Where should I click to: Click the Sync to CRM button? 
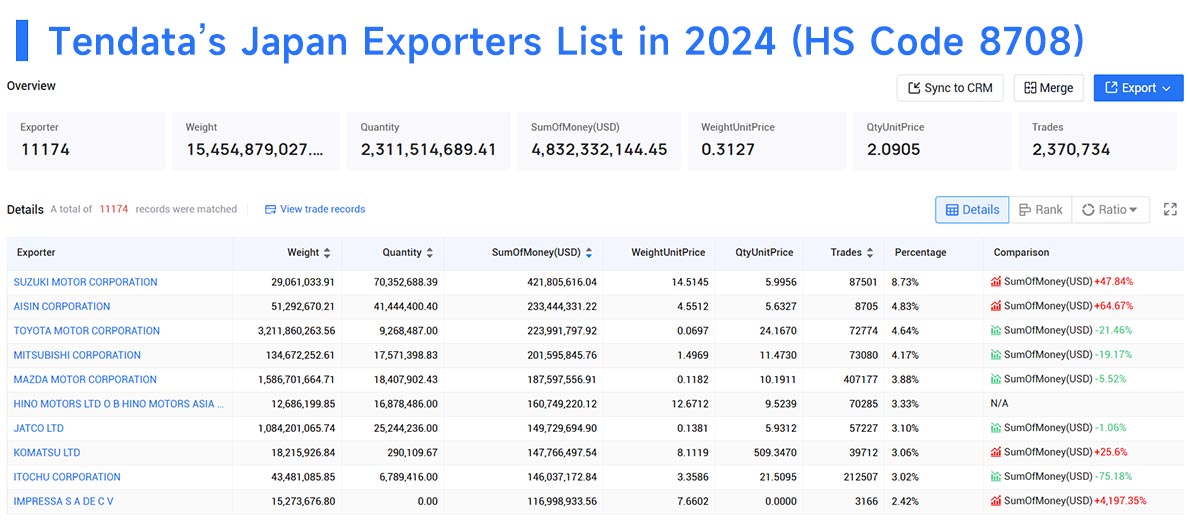(x=949, y=88)
